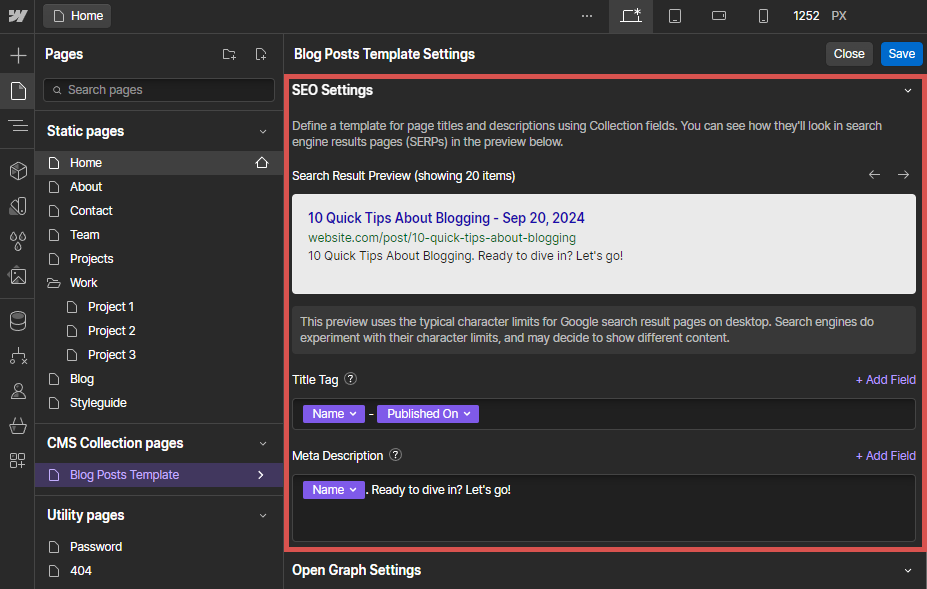Expand the Open Graph Settings section
This screenshot has width=927, height=589.
tap(907, 571)
